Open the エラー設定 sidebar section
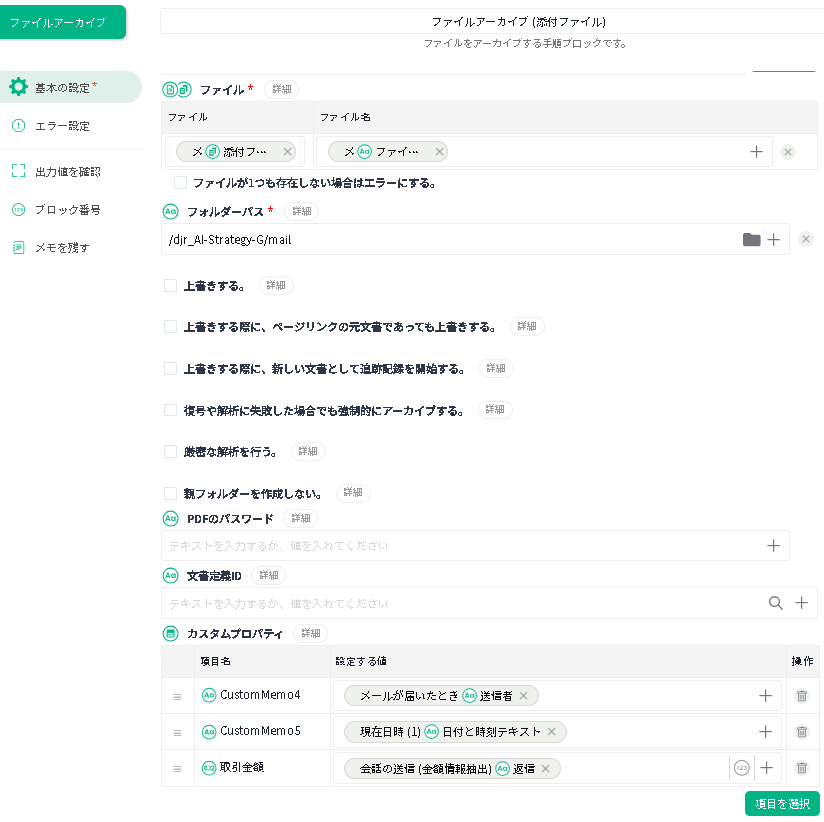 click(62, 126)
